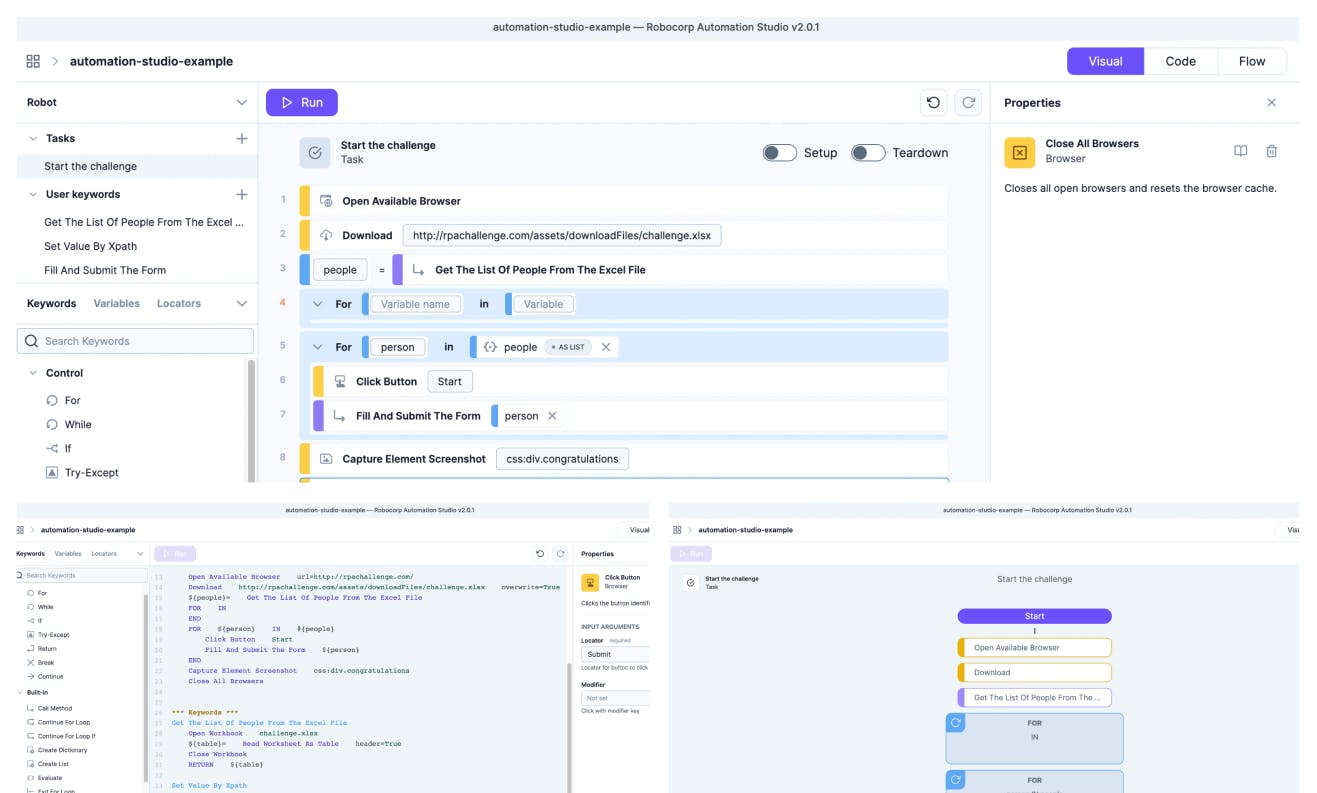Screen dimensions: 1317x793
Task: Undo in the bottom-left code window
Action: pyautogui.click(x=541, y=553)
